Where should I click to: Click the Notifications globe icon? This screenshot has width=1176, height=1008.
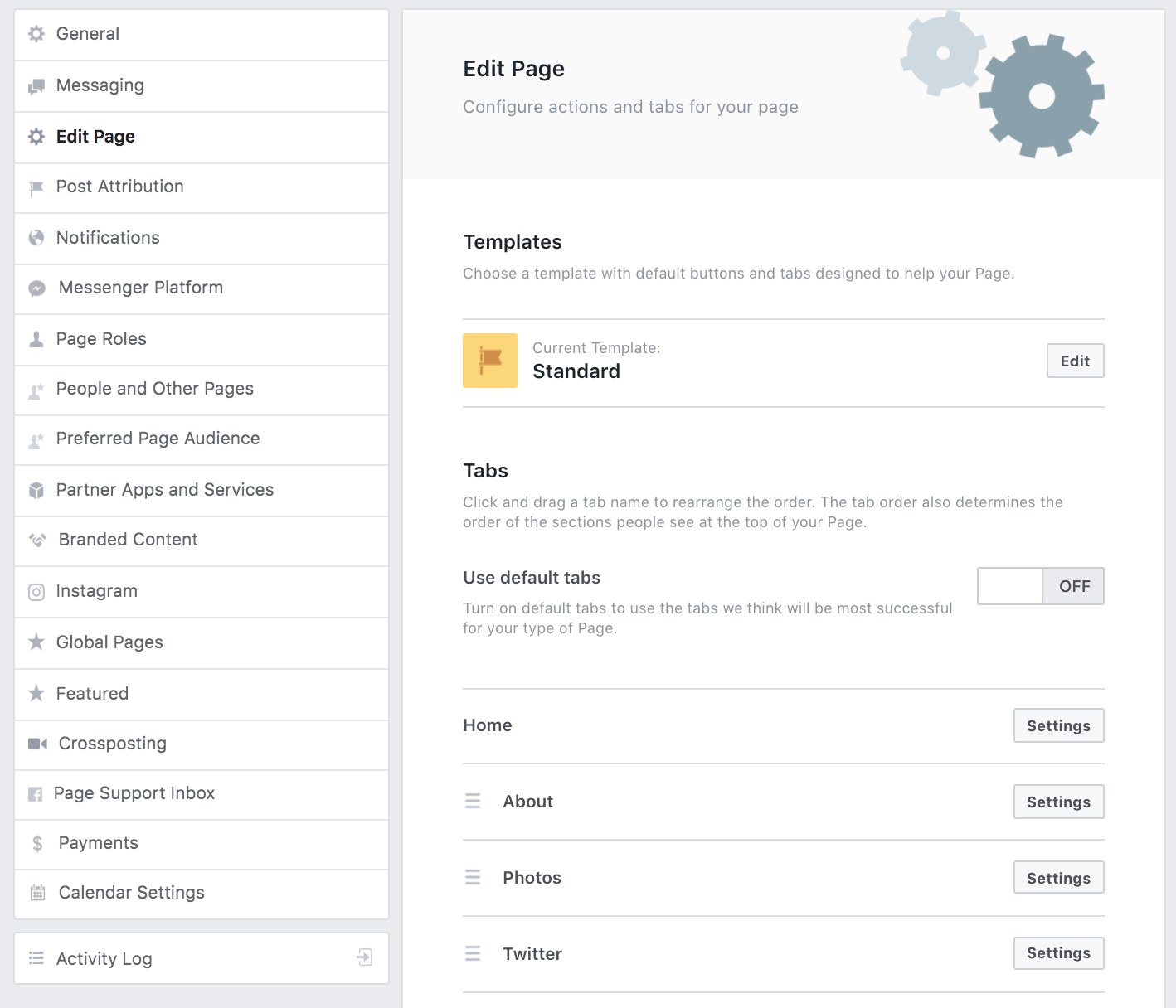click(x=36, y=238)
